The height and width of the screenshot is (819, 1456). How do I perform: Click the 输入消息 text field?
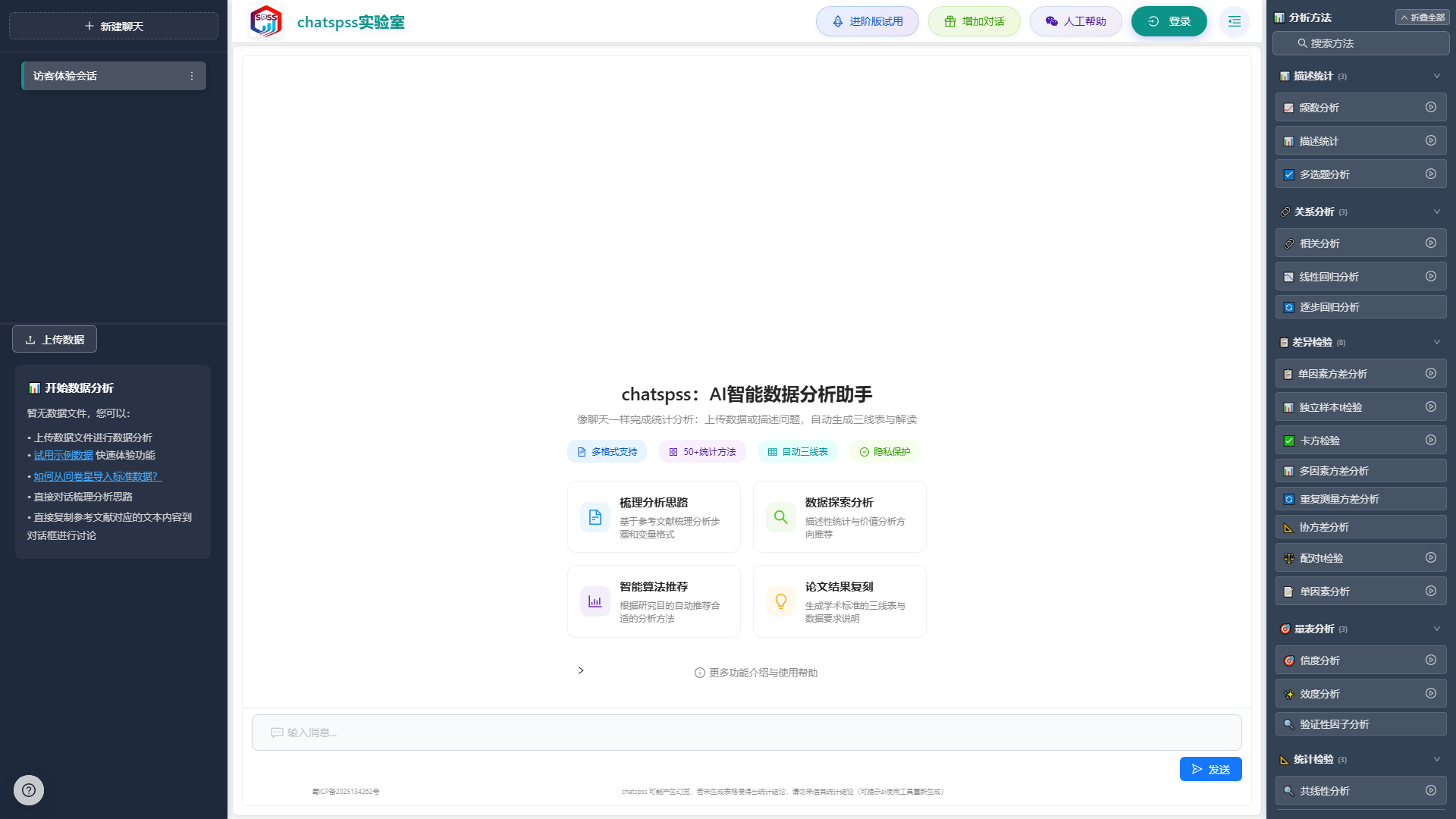[x=747, y=733]
